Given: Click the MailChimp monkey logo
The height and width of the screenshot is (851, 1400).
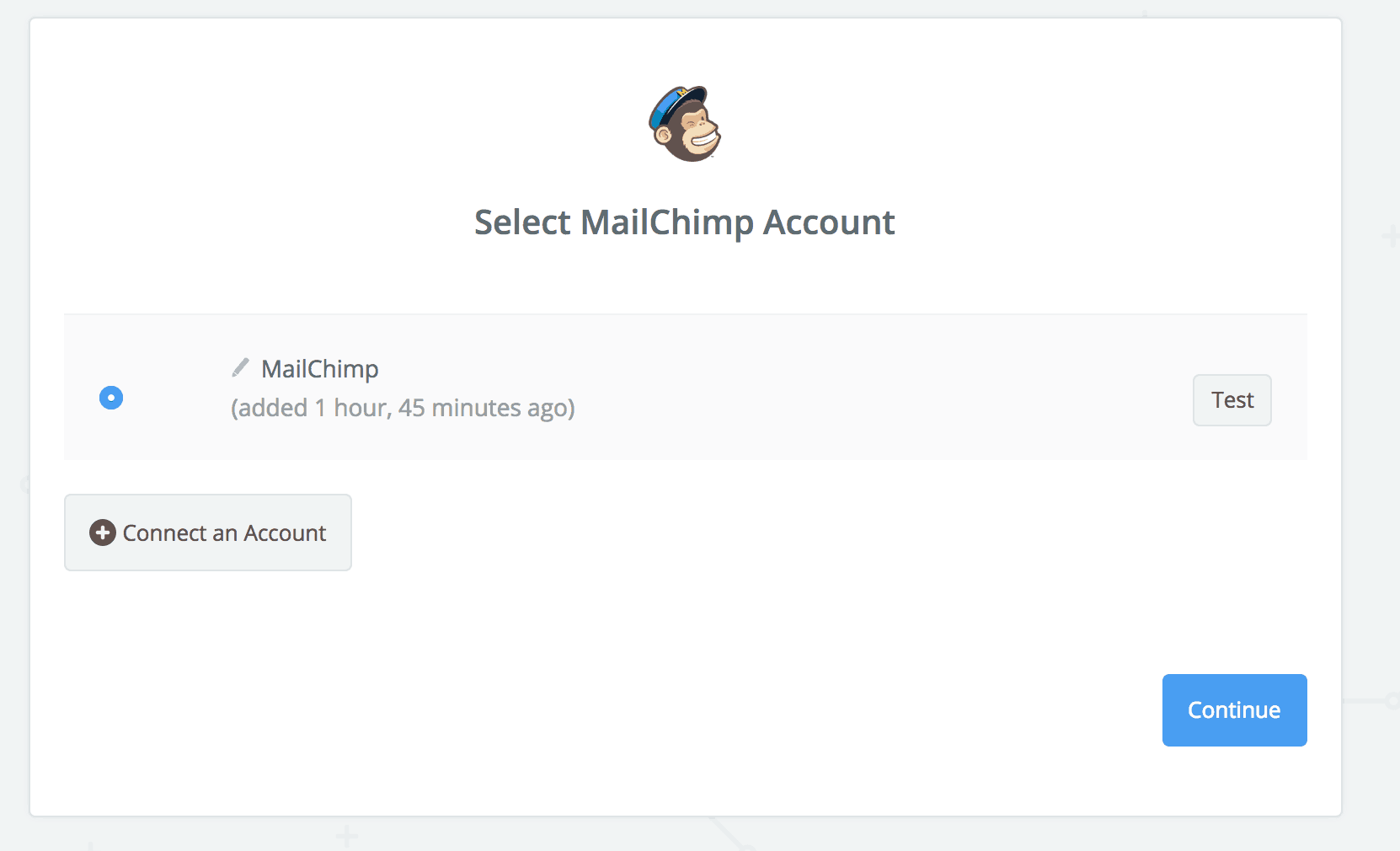Looking at the screenshot, I should tap(685, 123).
